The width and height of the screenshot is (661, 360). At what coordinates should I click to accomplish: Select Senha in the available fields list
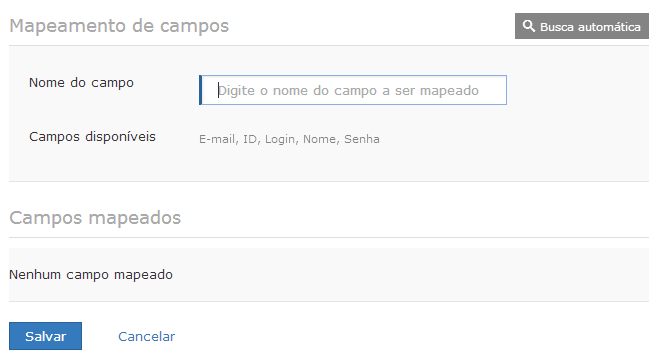pos(362,139)
